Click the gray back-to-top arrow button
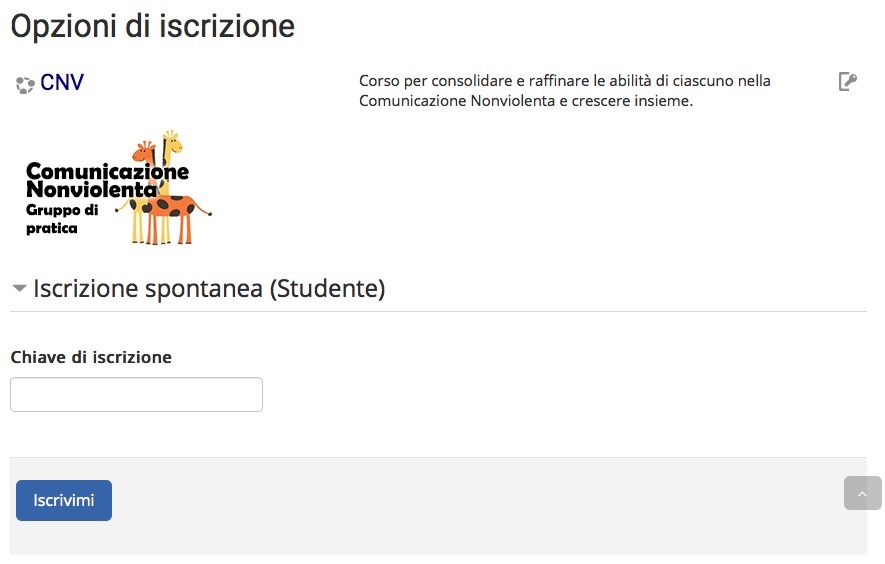The width and height of the screenshot is (885, 564). tap(862, 493)
